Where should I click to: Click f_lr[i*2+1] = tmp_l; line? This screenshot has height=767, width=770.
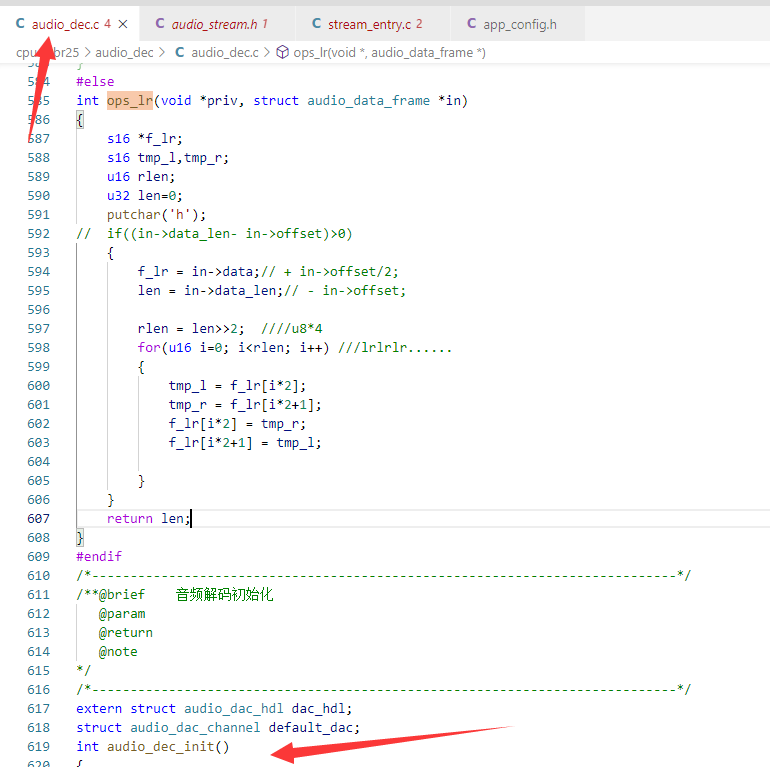(x=245, y=443)
